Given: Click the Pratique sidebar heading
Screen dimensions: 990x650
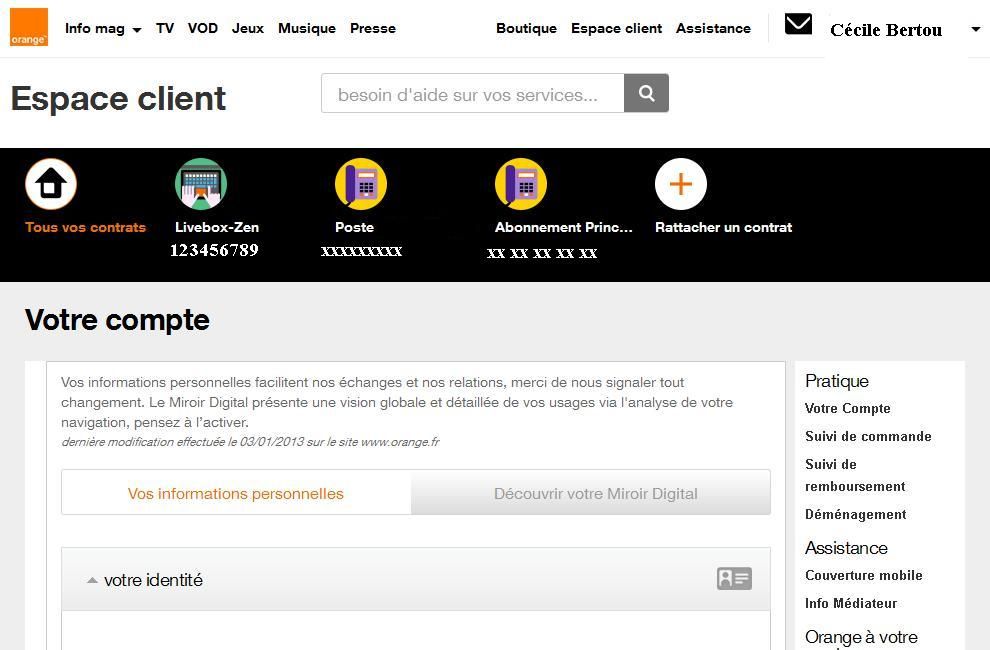Looking at the screenshot, I should 837,381.
